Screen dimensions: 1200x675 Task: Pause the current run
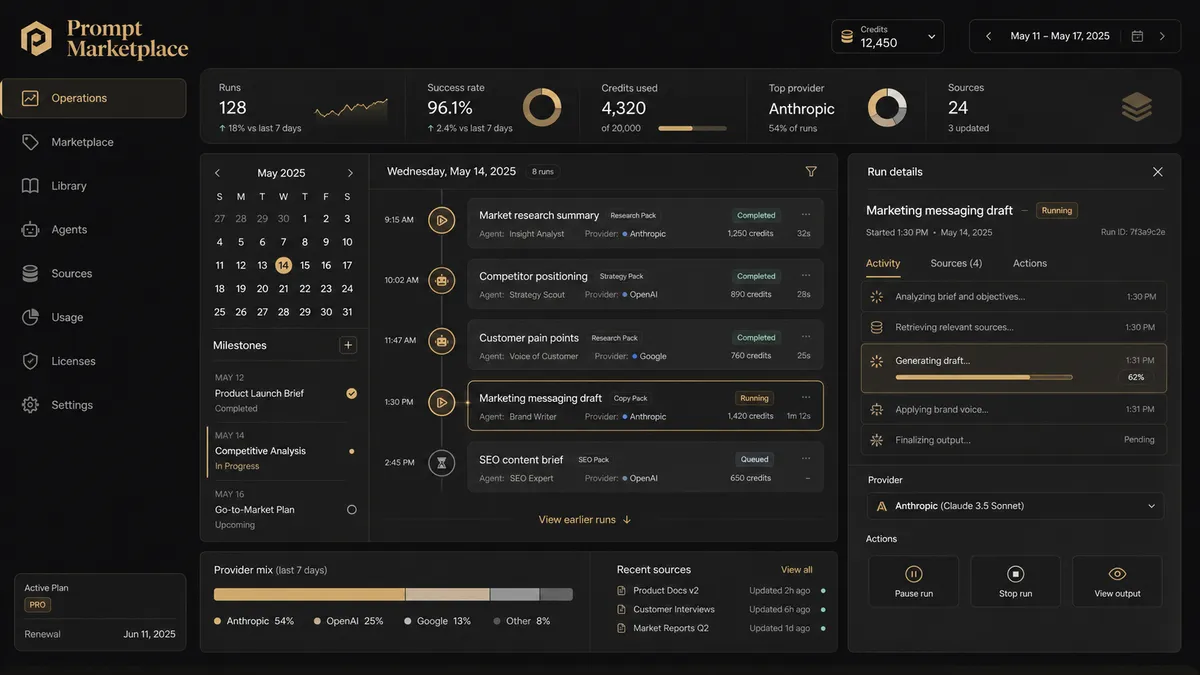pyautogui.click(x=913, y=581)
